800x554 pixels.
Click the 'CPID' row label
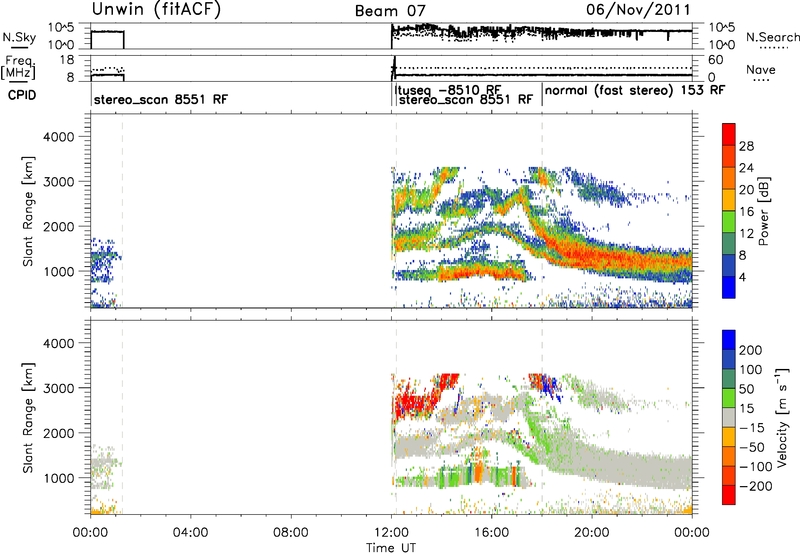click(22, 95)
